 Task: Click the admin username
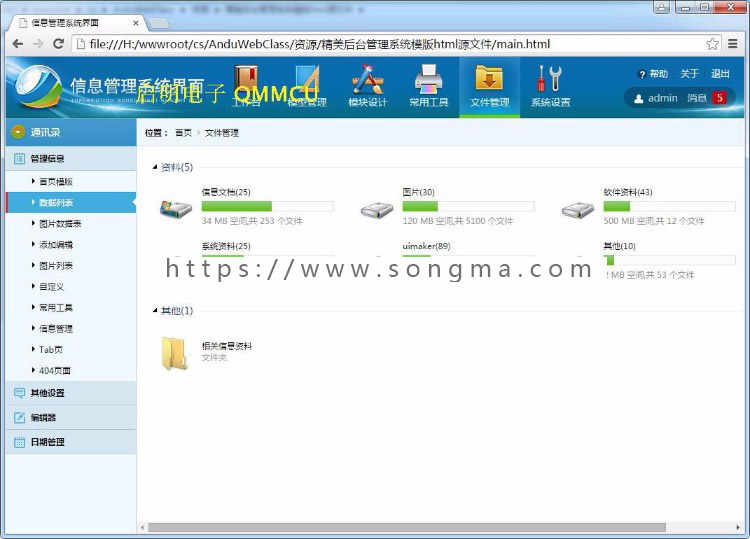point(662,99)
